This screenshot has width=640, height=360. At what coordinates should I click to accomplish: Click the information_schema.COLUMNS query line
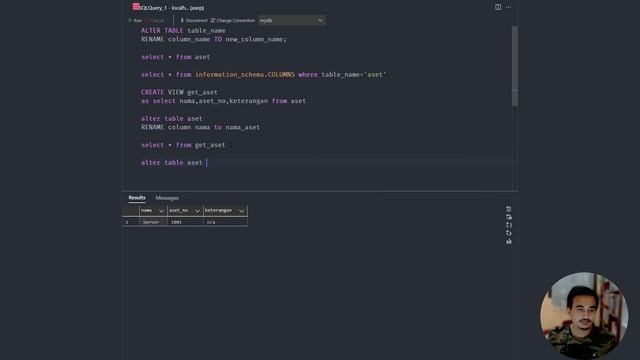pyautogui.click(x=264, y=75)
